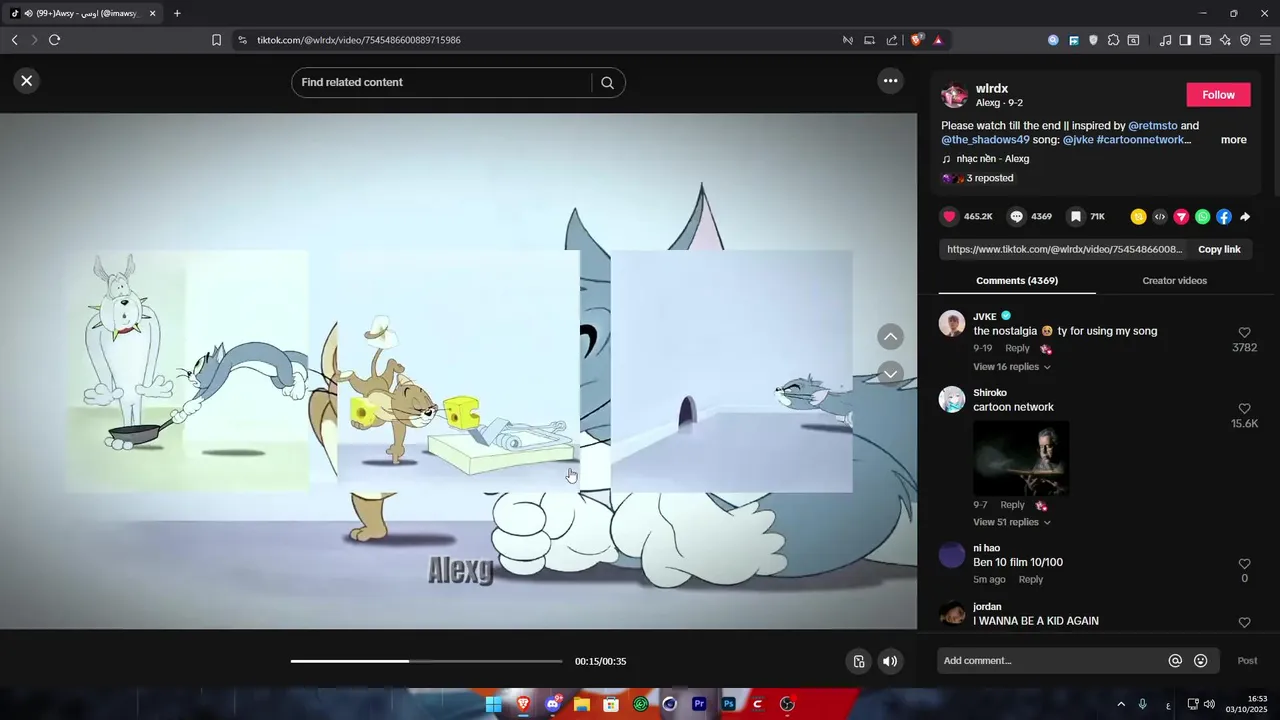
Task: Toggle the browser sidebar panel icon
Action: pyautogui.click(x=1185, y=40)
